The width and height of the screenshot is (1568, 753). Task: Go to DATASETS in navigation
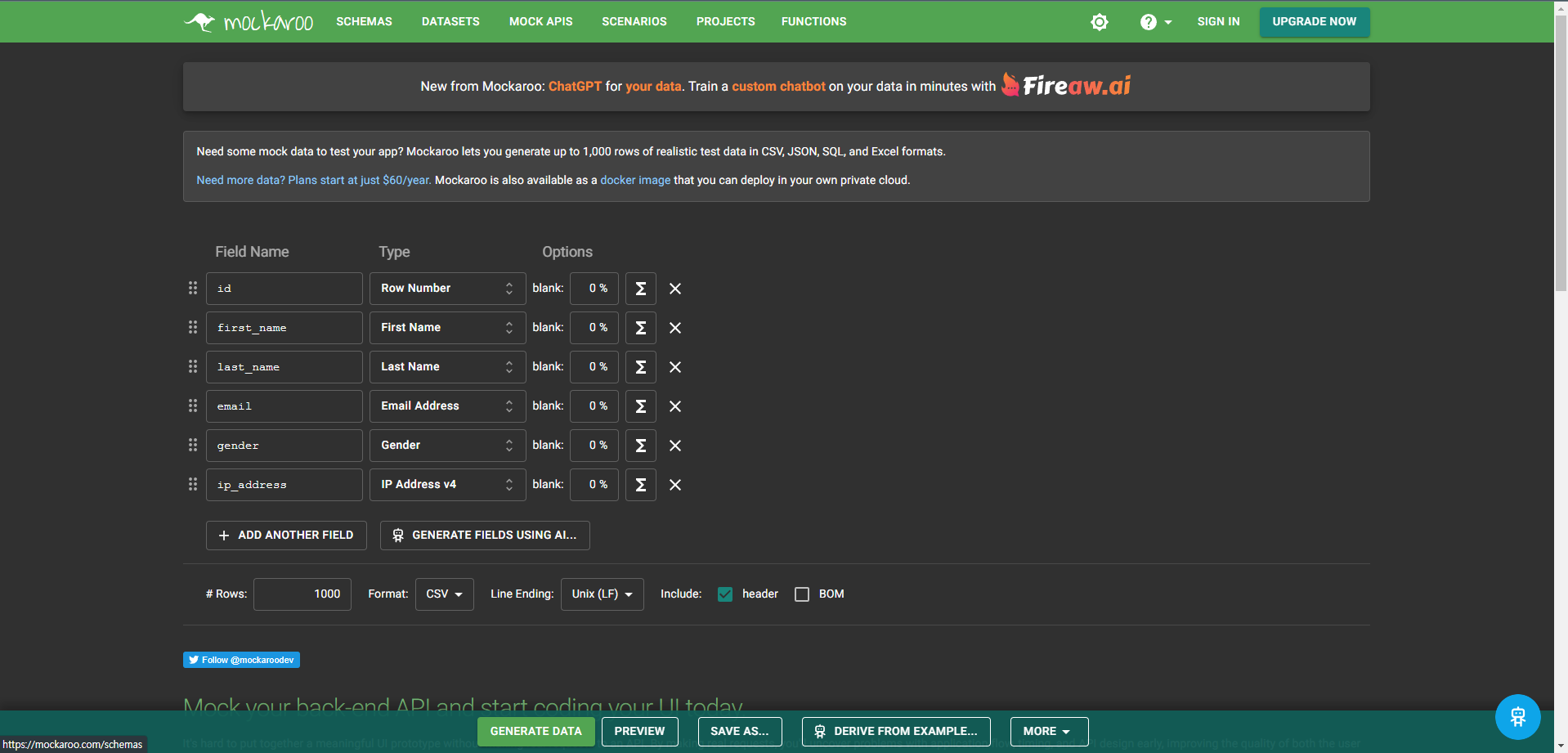pos(450,21)
